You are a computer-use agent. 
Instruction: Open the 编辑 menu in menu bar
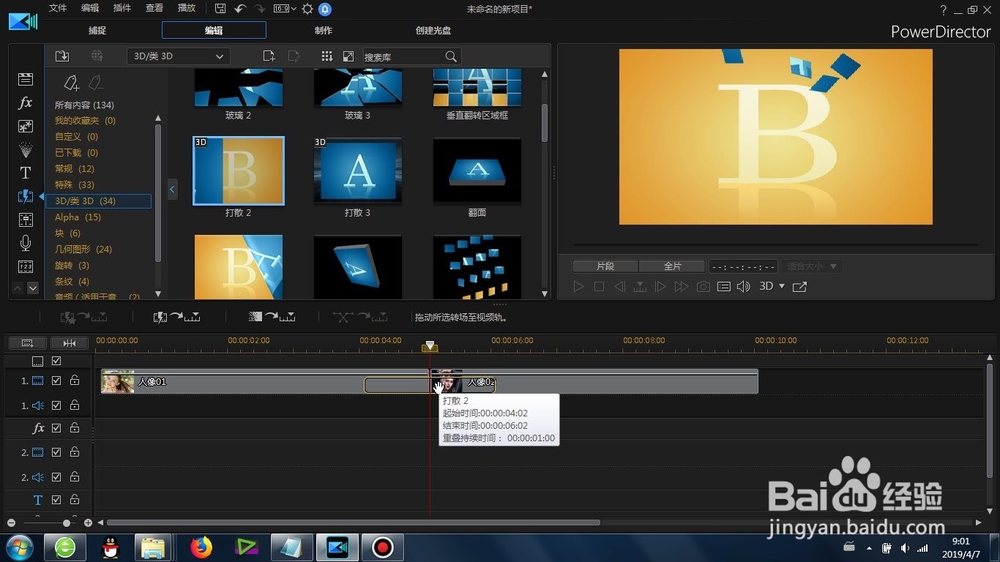tap(90, 8)
